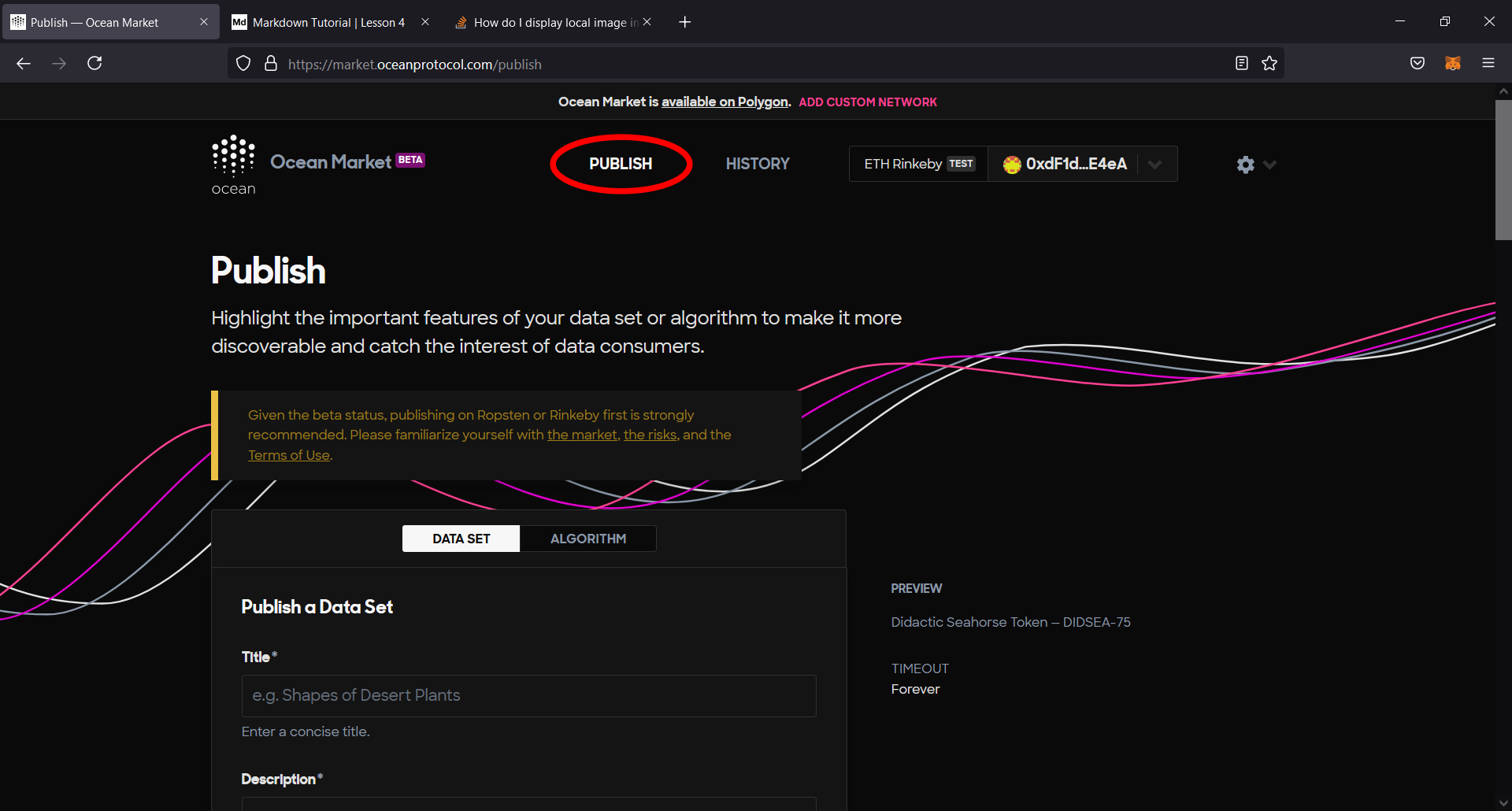Screen dimensions: 1512x811
Task: Open 'the market' link in warning
Action: (582, 435)
